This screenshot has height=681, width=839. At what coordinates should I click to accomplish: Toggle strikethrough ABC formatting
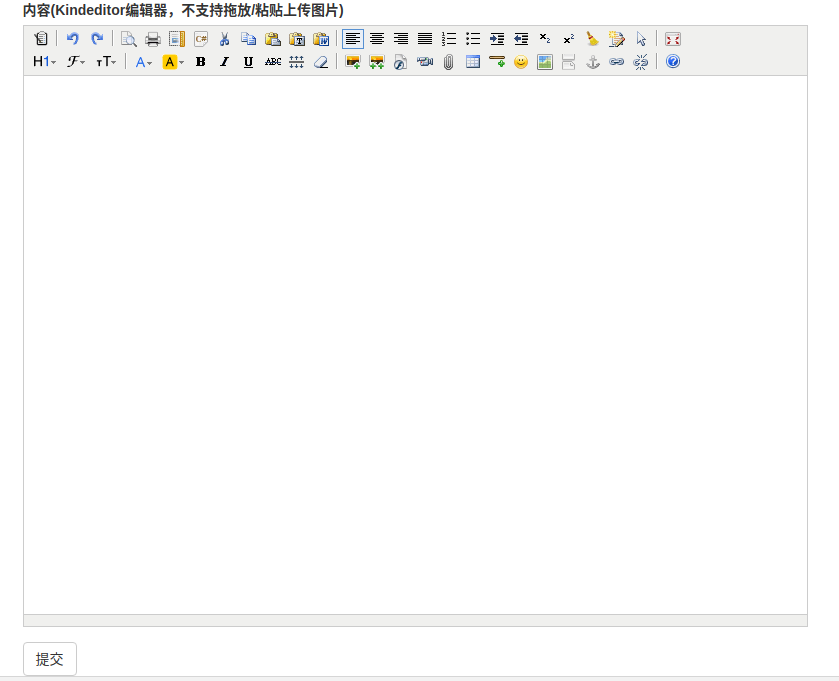coord(273,62)
